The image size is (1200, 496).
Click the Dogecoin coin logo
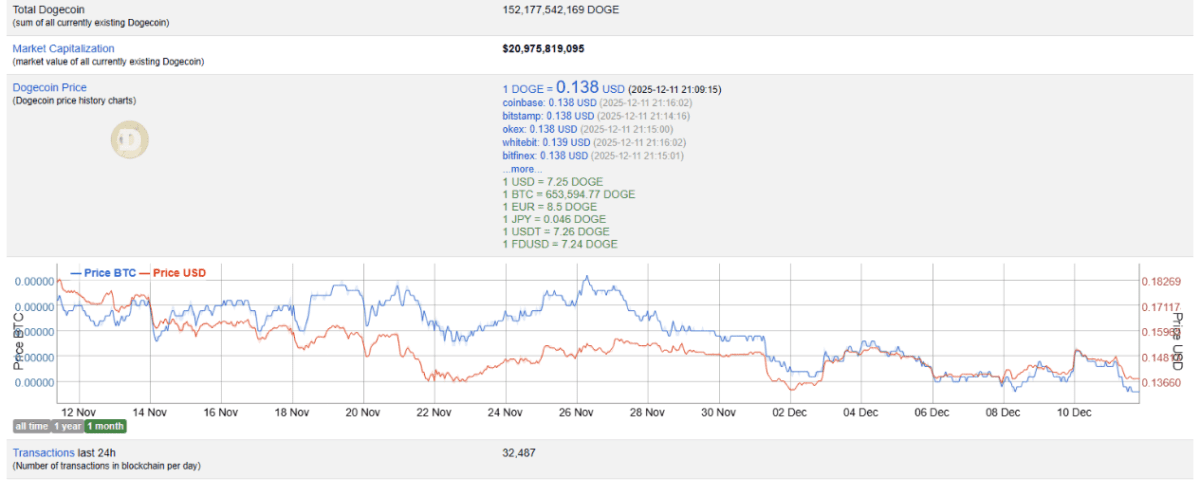click(127, 139)
